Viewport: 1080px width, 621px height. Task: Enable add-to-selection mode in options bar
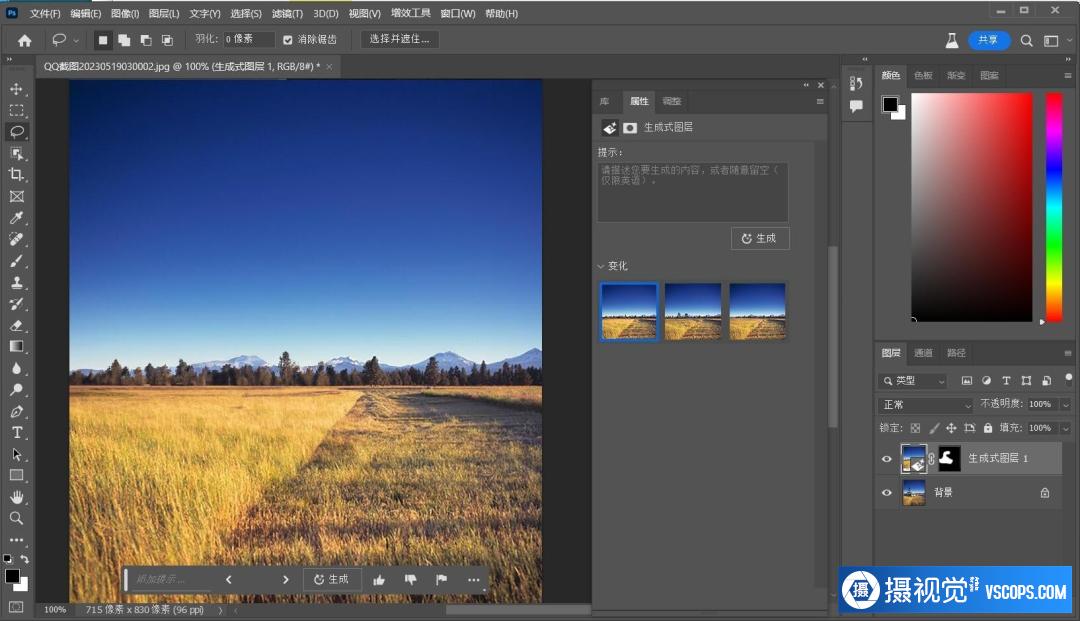pos(124,40)
